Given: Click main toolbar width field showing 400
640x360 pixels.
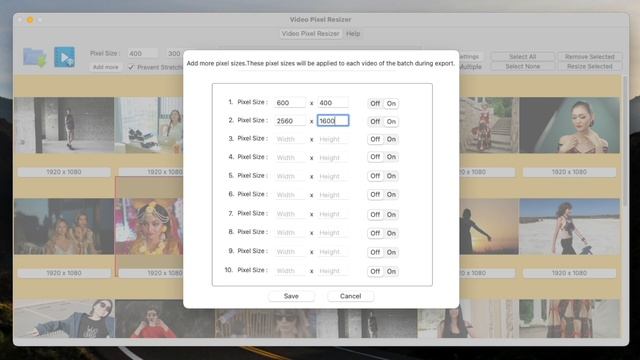Looking at the screenshot, I should (142, 53).
